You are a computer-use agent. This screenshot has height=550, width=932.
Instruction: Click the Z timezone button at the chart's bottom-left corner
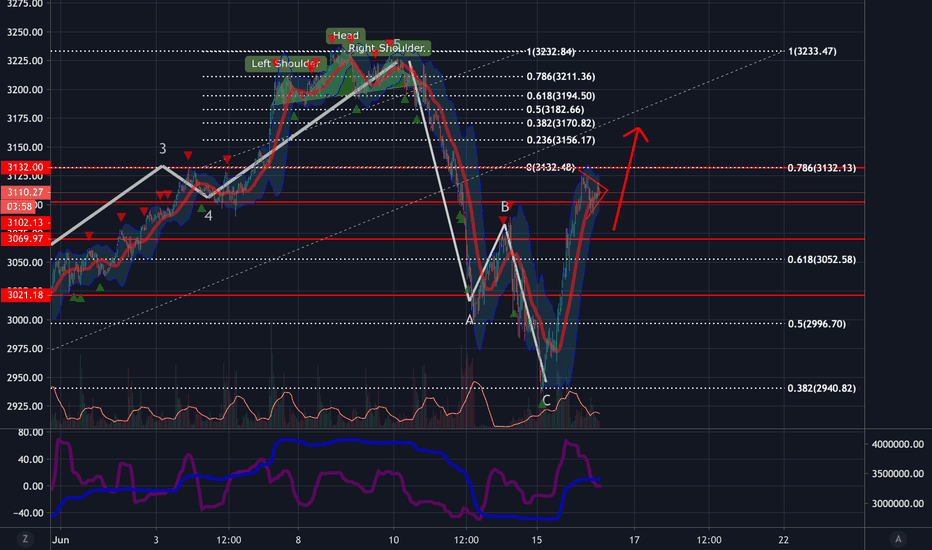point(25,539)
